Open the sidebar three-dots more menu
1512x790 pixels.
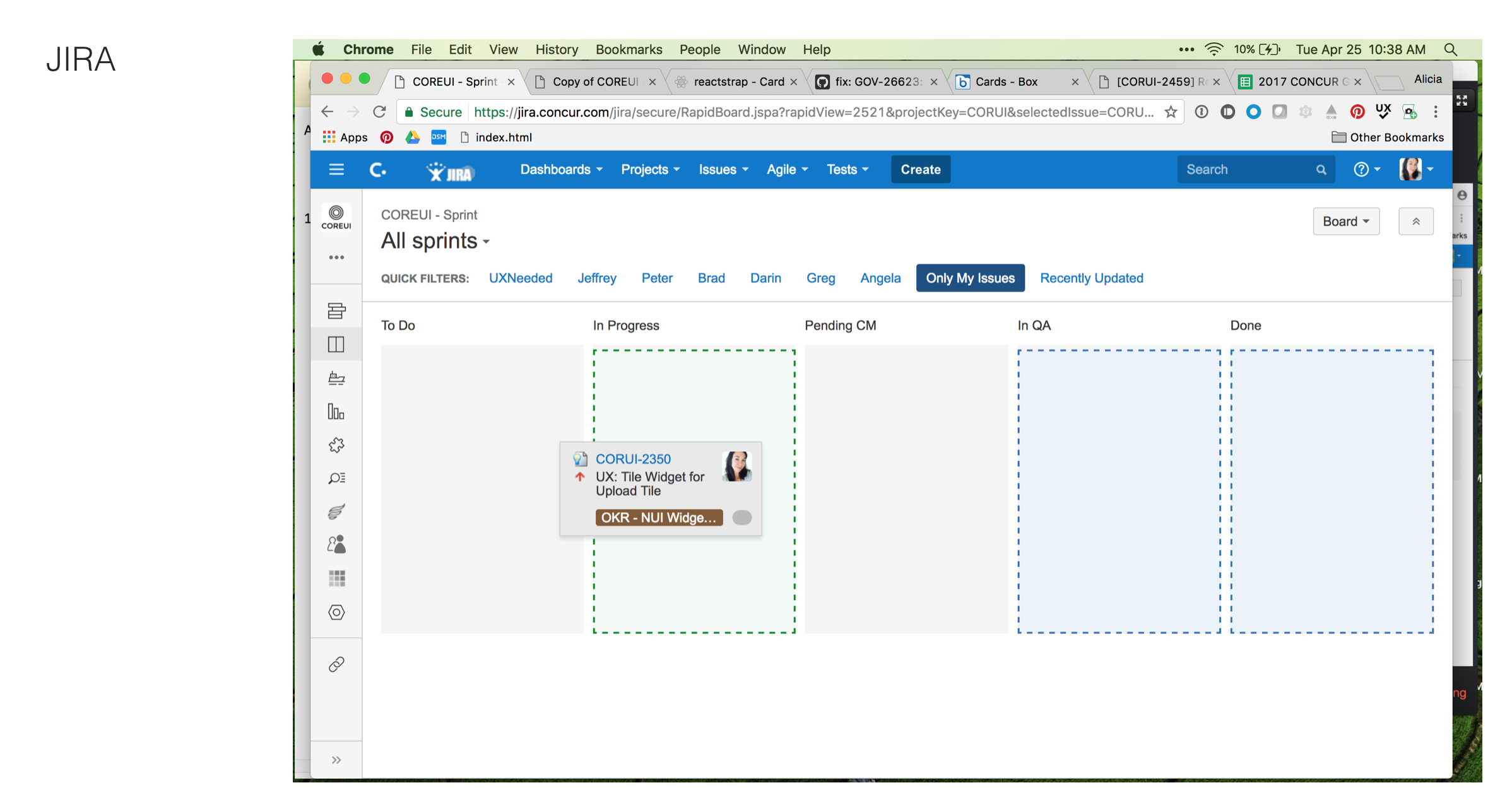click(336, 257)
